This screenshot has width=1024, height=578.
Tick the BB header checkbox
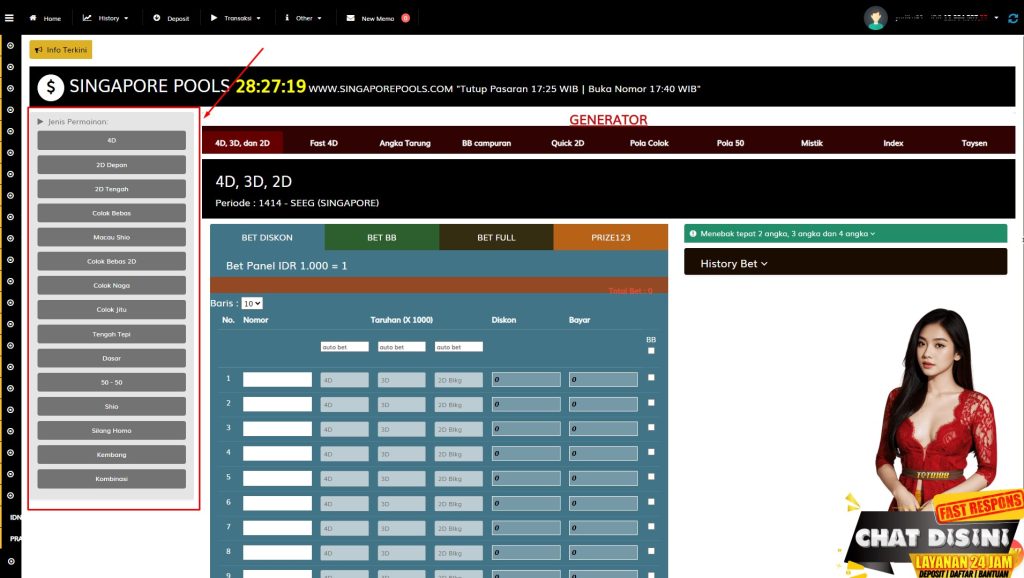(651, 351)
